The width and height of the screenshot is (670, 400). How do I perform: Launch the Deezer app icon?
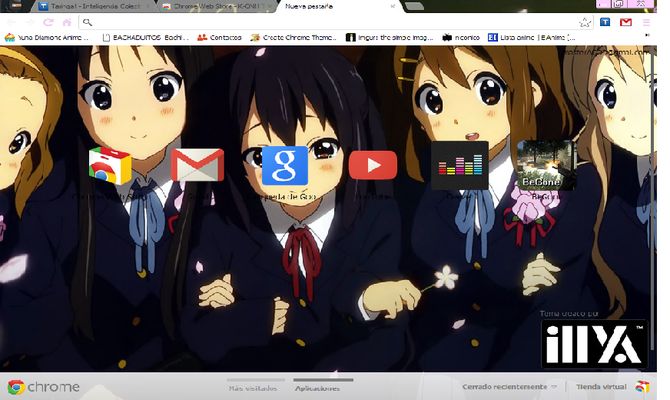(459, 165)
